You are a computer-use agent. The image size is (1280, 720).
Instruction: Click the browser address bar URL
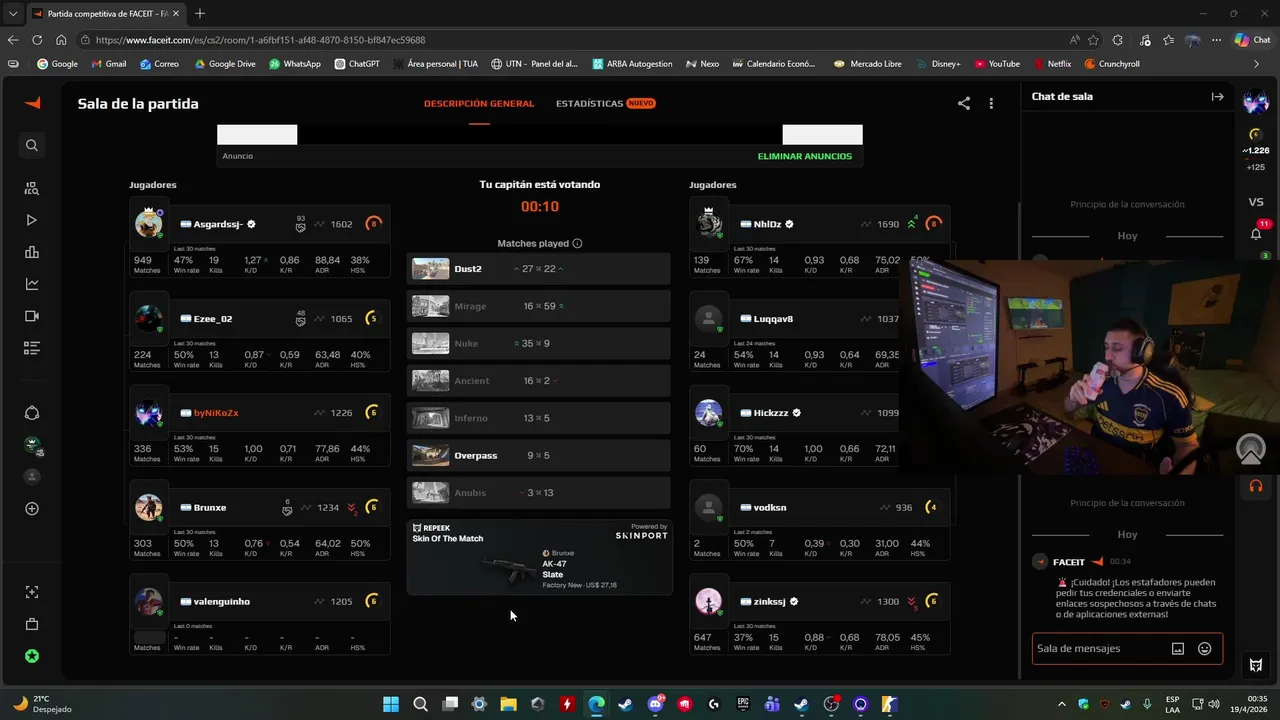[x=261, y=40]
